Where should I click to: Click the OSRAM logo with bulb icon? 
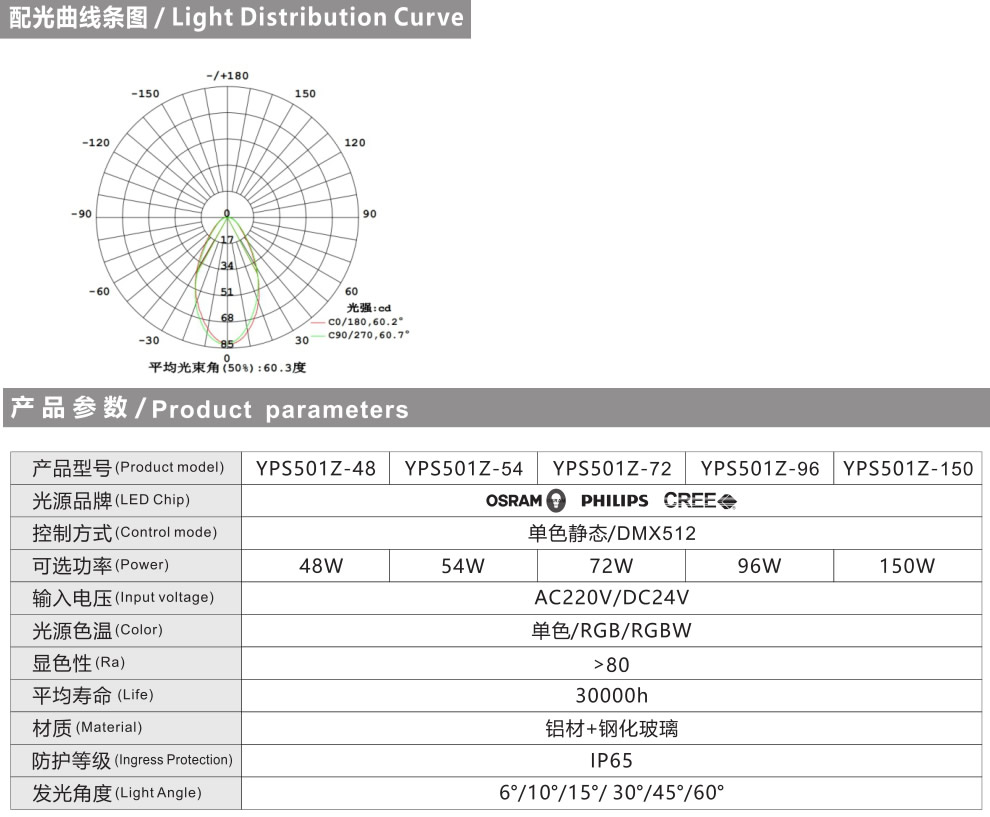click(526, 500)
